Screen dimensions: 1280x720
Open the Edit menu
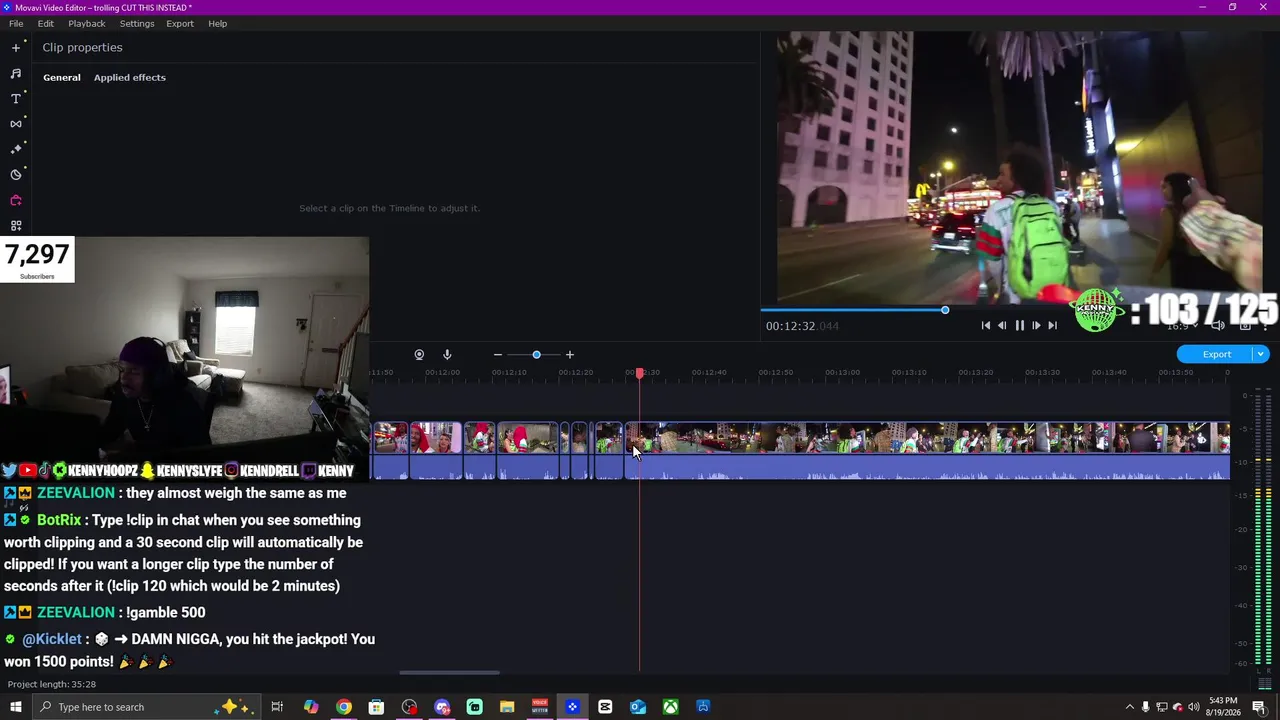(x=46, y=23)
